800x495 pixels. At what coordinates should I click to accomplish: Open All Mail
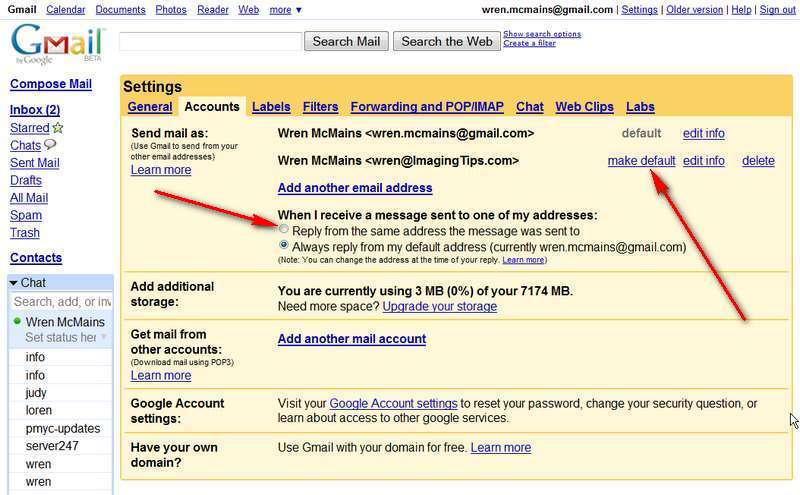(29, 197)
